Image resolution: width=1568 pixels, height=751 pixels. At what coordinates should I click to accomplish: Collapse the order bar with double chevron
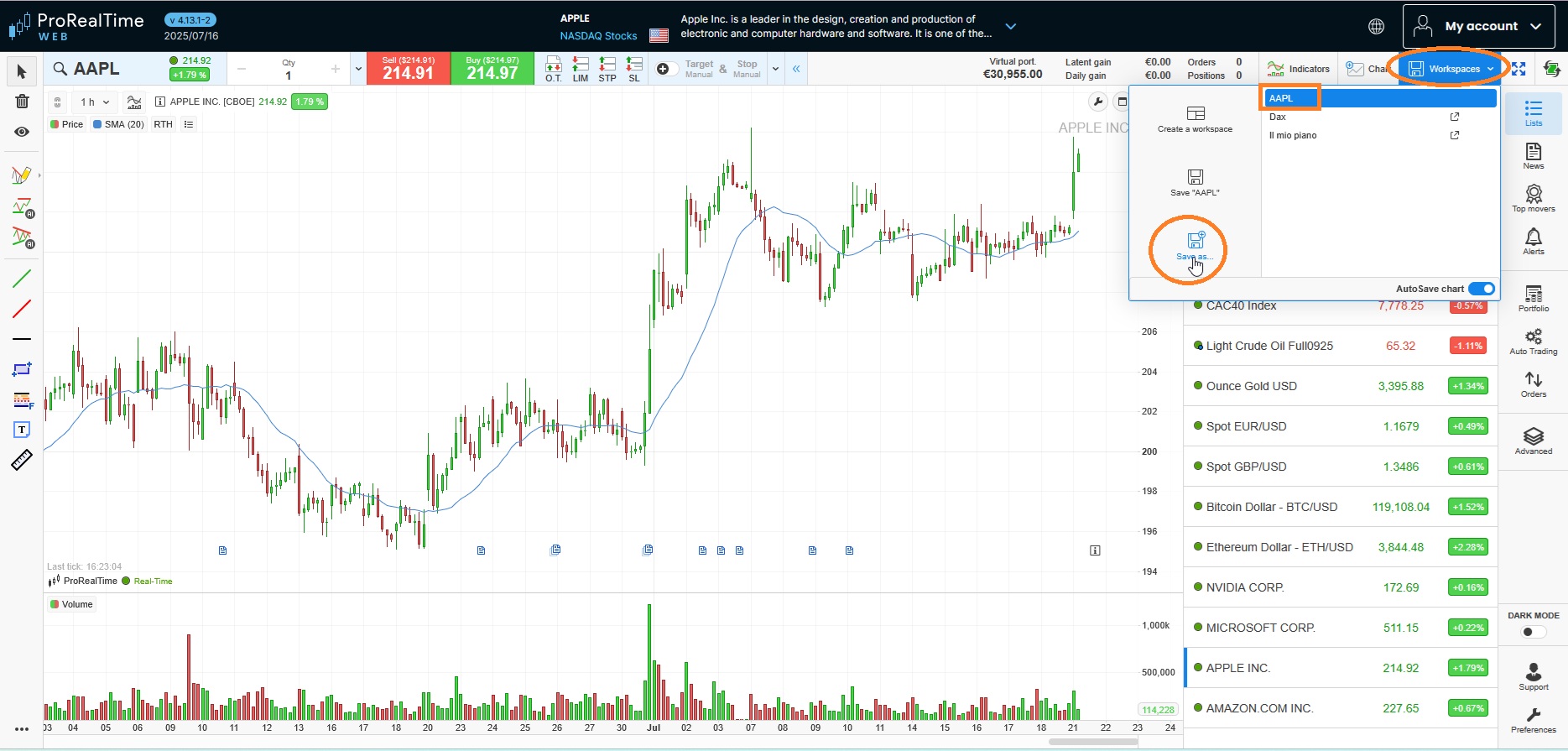796,69
